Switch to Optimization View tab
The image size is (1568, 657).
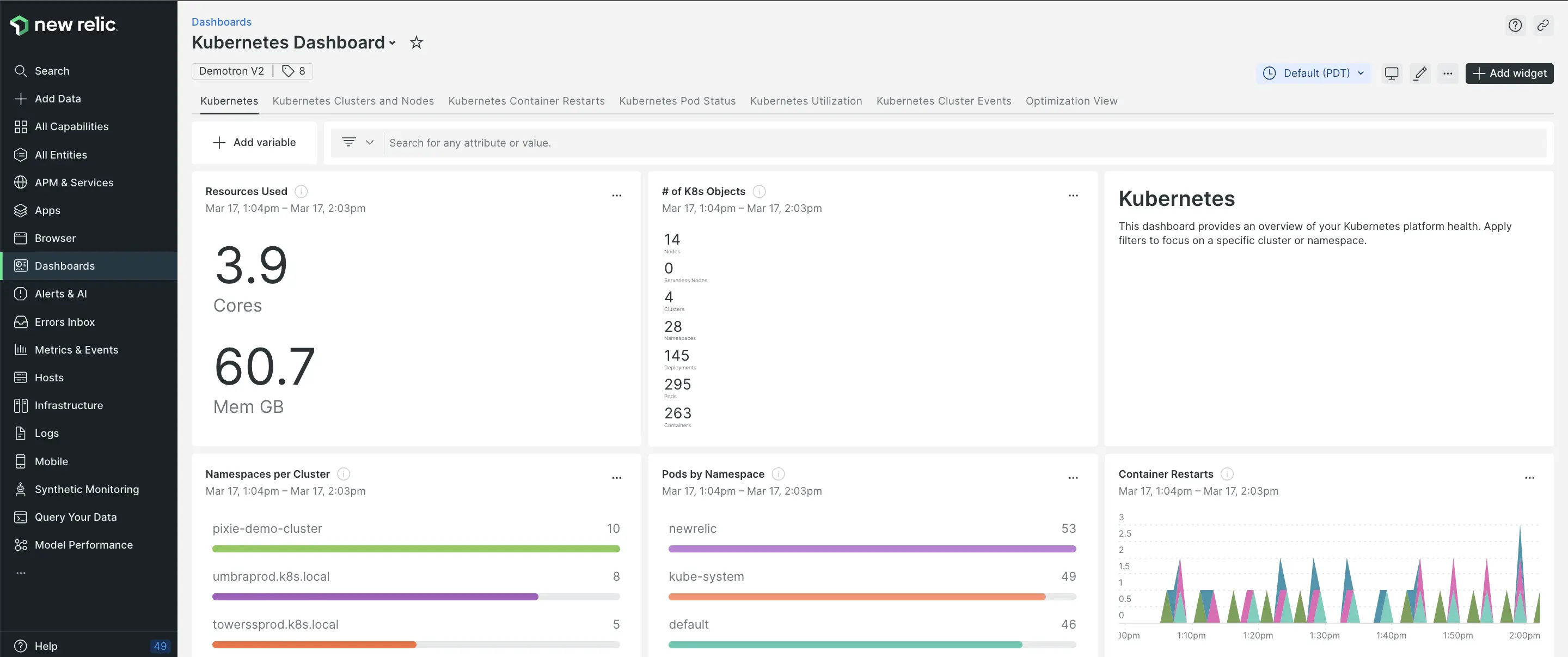[x=1071, y=101]
